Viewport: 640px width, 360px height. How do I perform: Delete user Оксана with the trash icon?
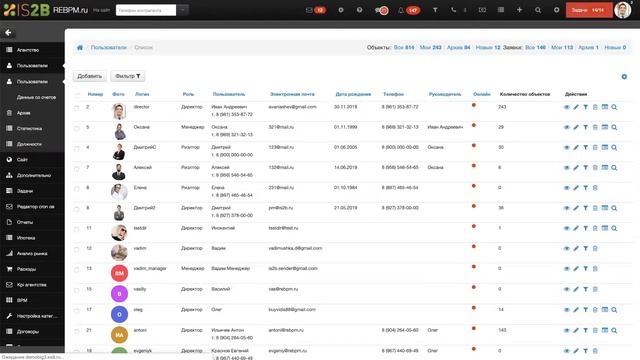click(595, 127)
